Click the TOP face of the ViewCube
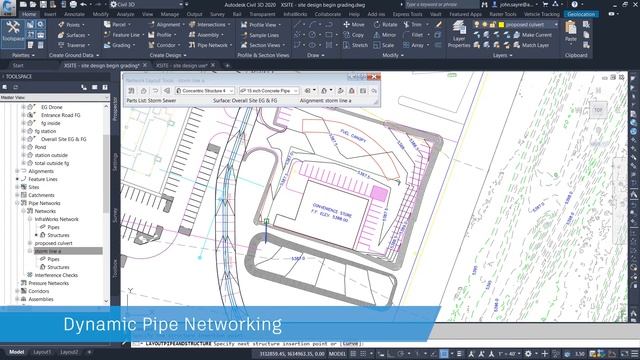The width and height of the screenshot is (640, 360). 598,110
